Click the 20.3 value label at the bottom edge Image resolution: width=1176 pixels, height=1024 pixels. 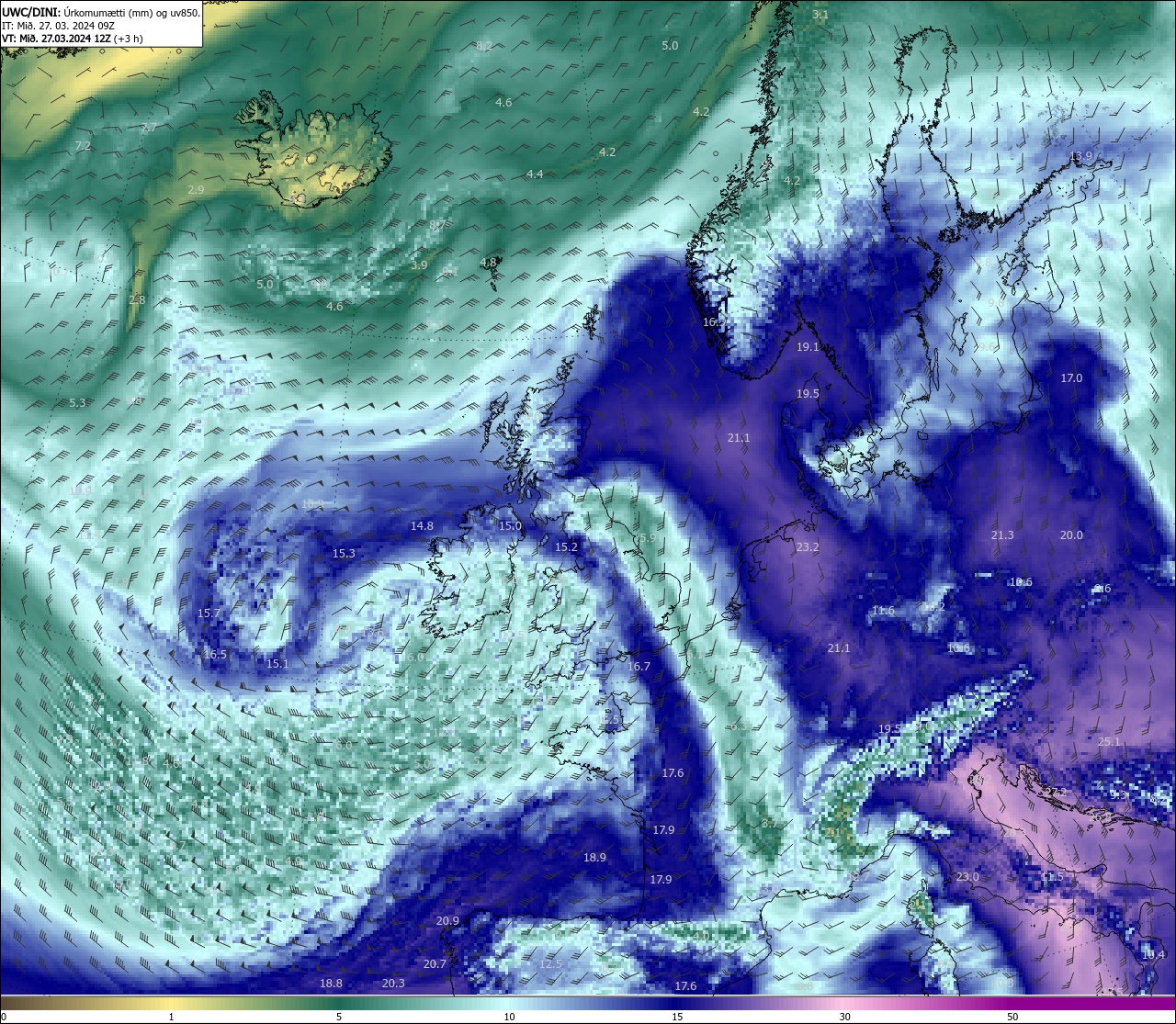[x=393, y=984]
